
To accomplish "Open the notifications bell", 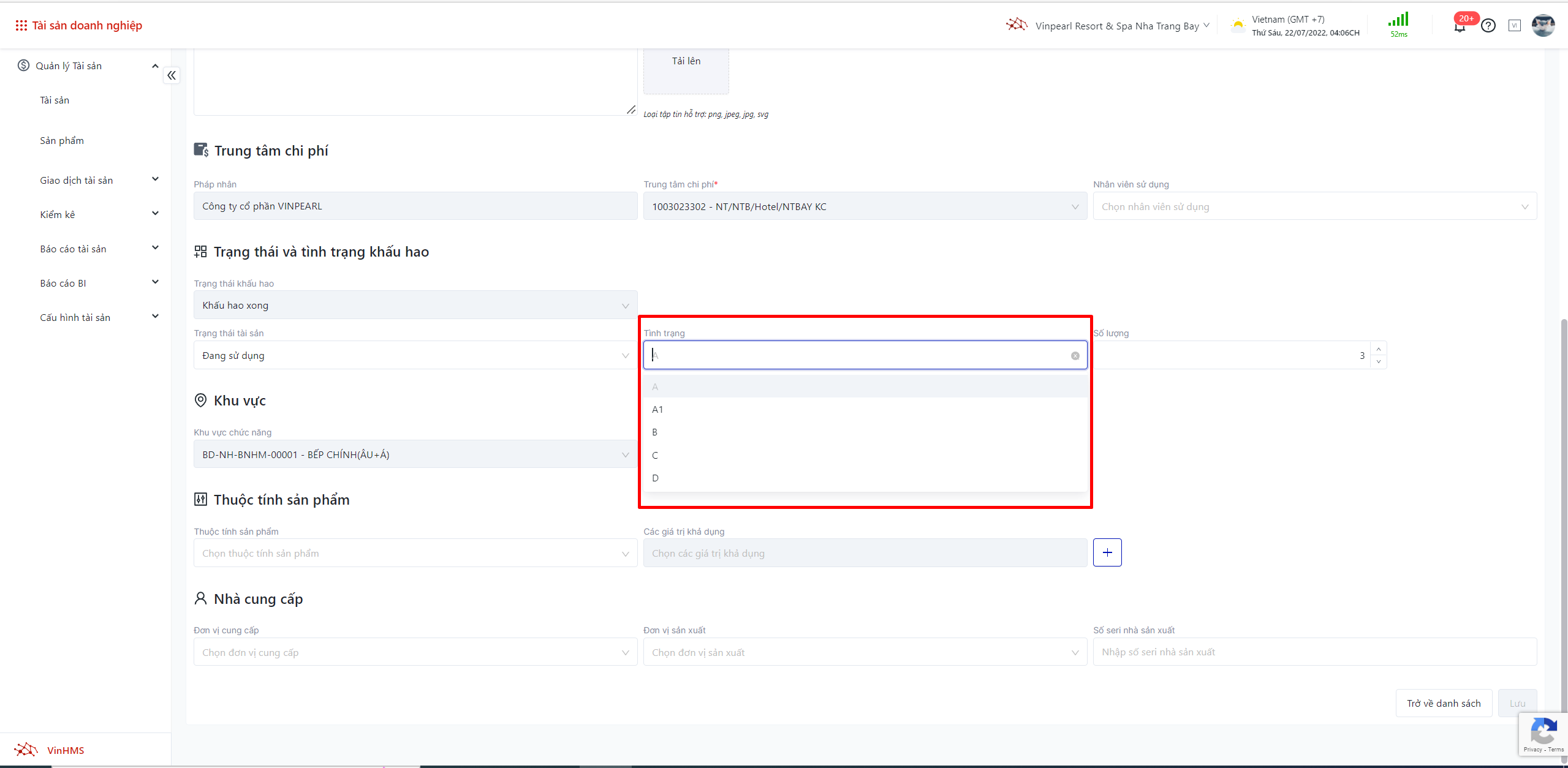I will point(1460,28).
